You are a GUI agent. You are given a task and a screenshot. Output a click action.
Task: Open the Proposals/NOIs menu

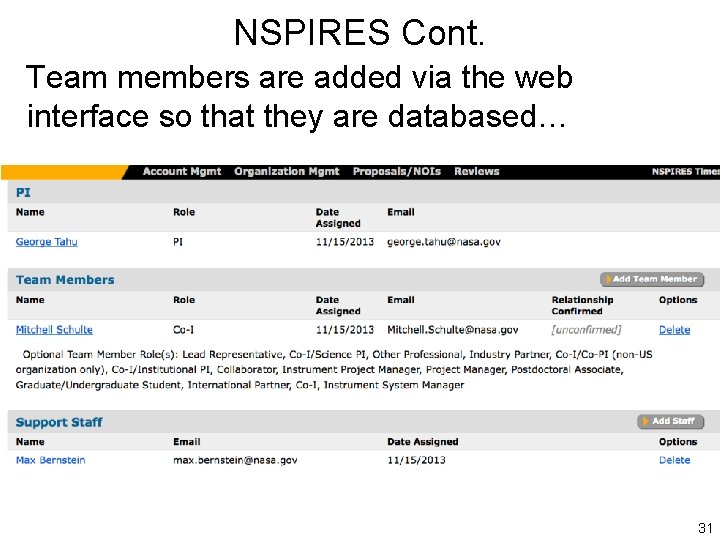click(397, 172)
